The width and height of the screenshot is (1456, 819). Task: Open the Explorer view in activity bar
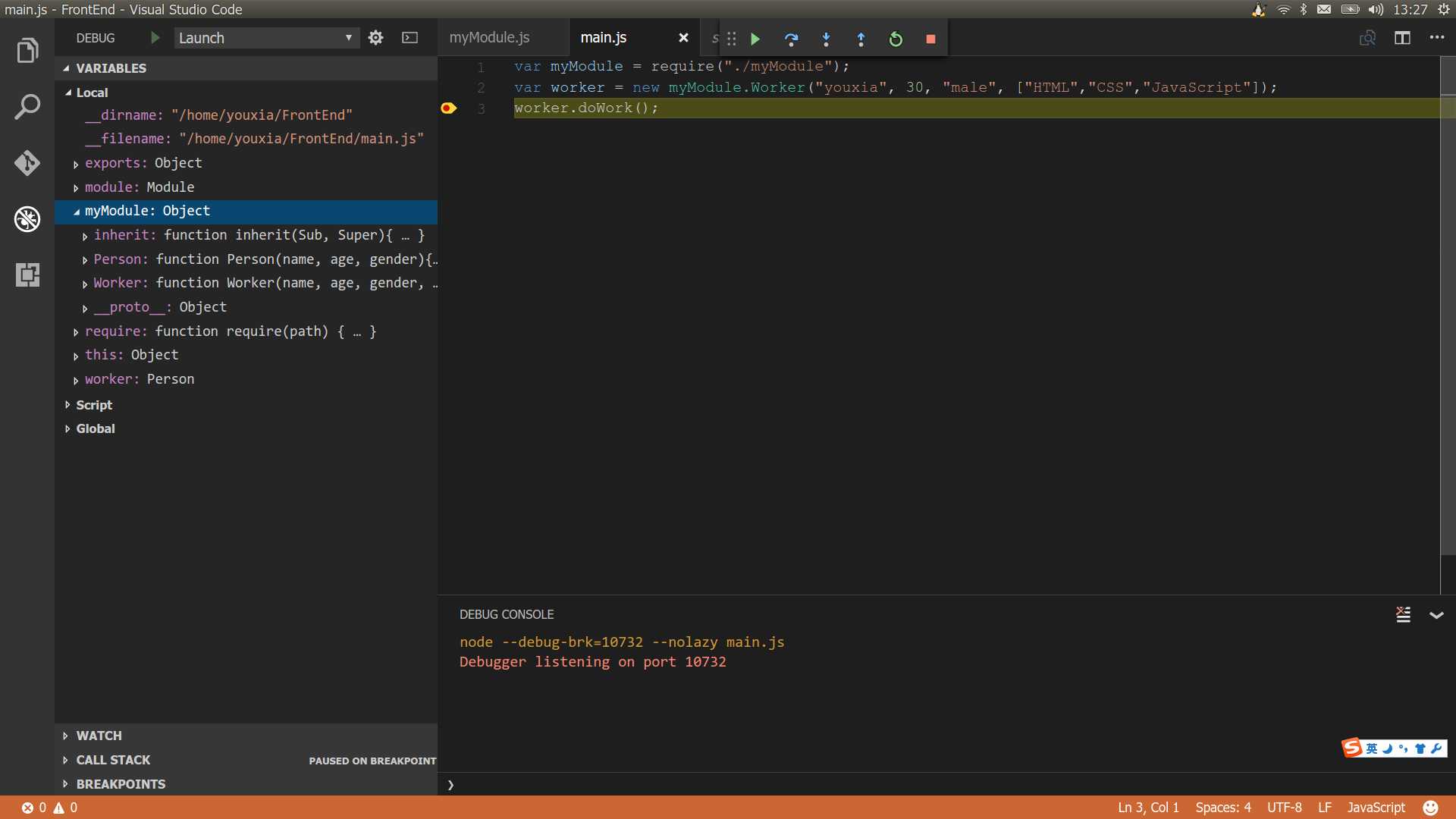click(27, 51)
